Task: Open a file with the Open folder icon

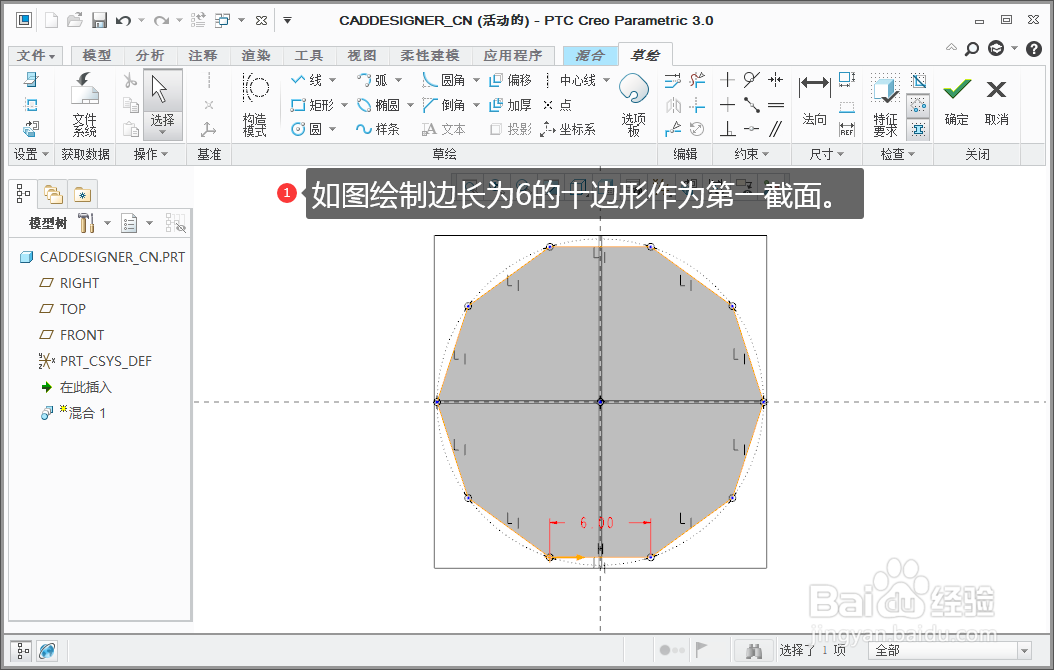Action: click(75, 20)
